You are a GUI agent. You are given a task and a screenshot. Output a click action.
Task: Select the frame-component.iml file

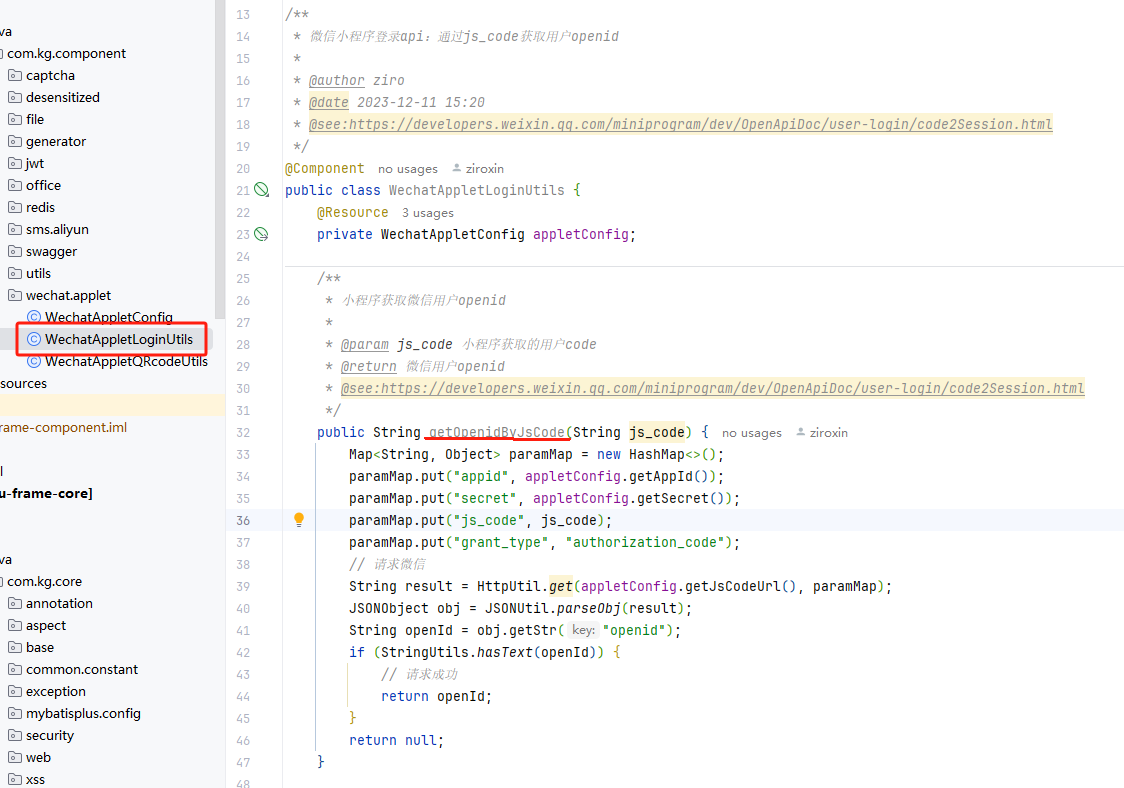[x=63, y=427]
